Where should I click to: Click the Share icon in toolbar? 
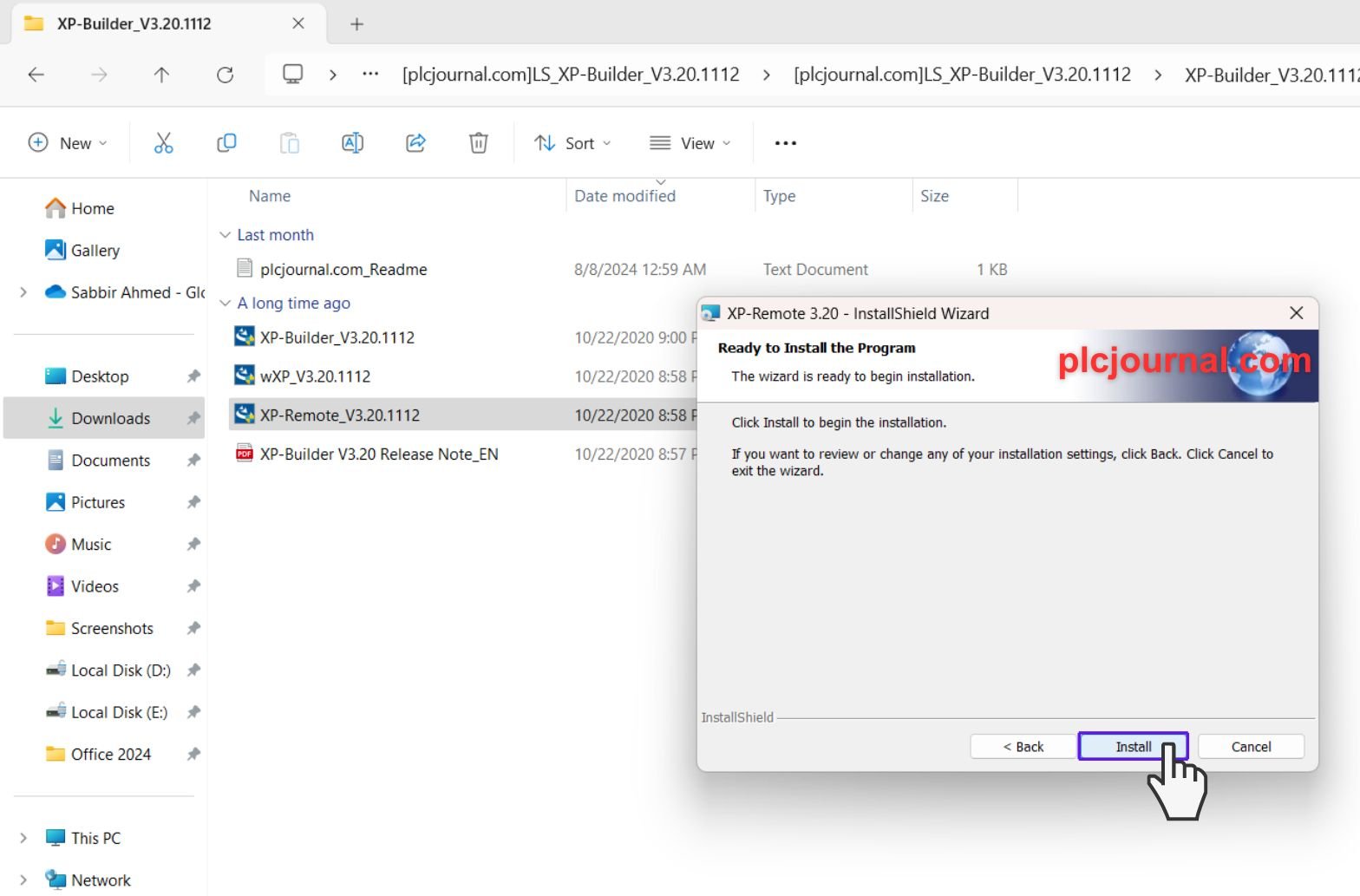click(x=415, y=143)
